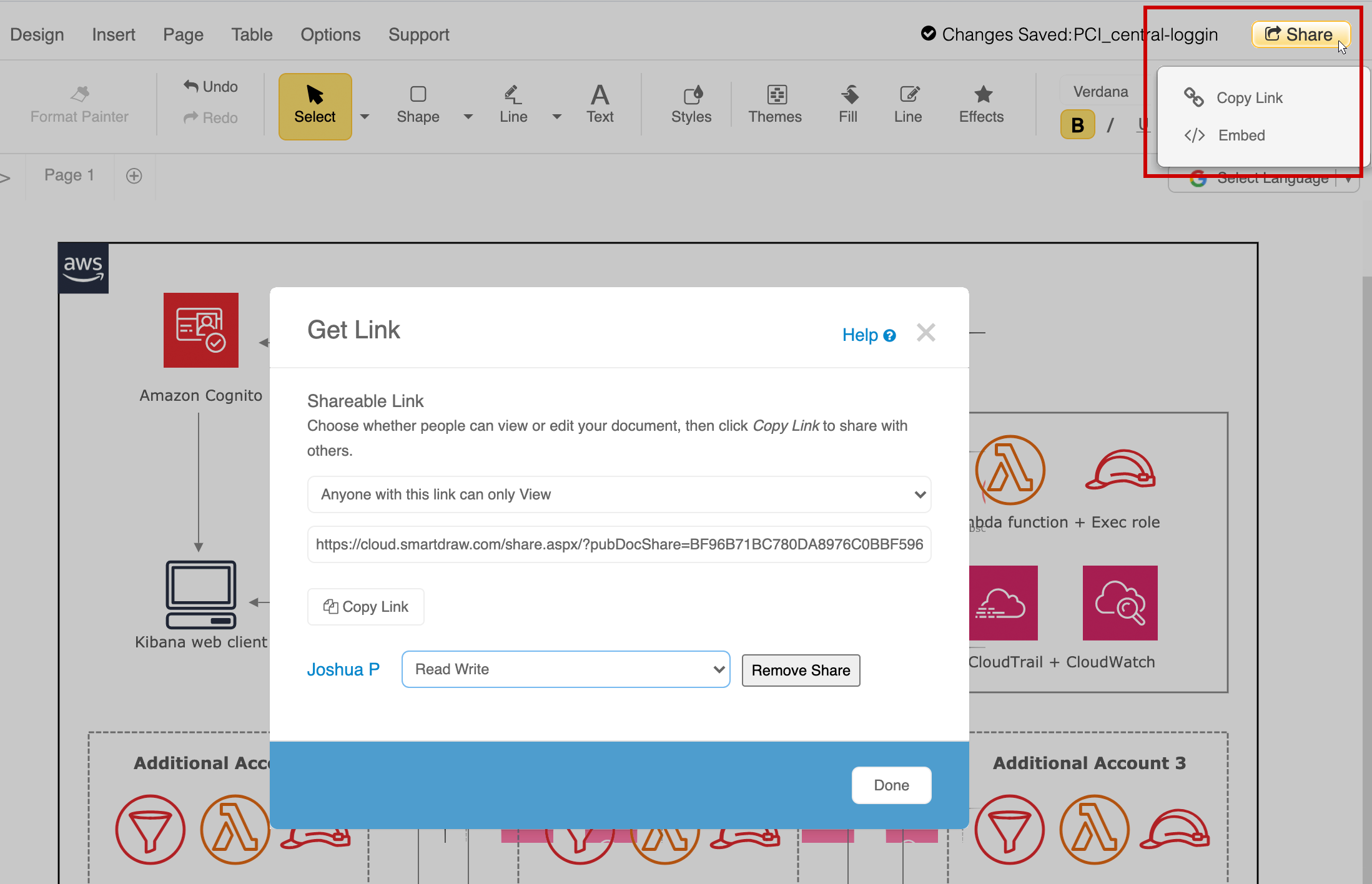Screen dimensions: 1372x884
Task: Open the Insert menu
Action: [113, 35]
